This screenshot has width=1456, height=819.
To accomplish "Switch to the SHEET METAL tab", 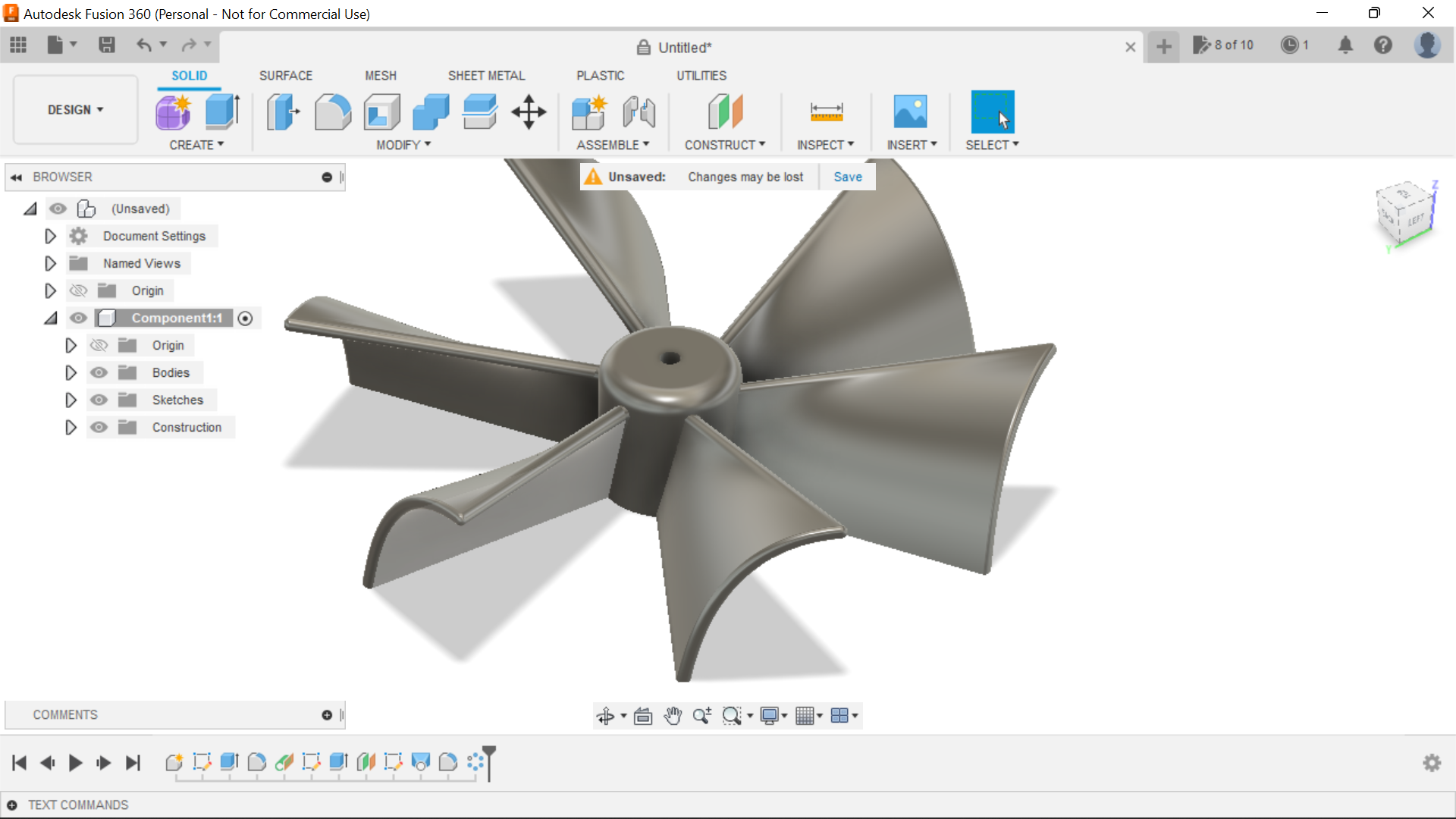I will pyautogui.click(x=486, y=76).
